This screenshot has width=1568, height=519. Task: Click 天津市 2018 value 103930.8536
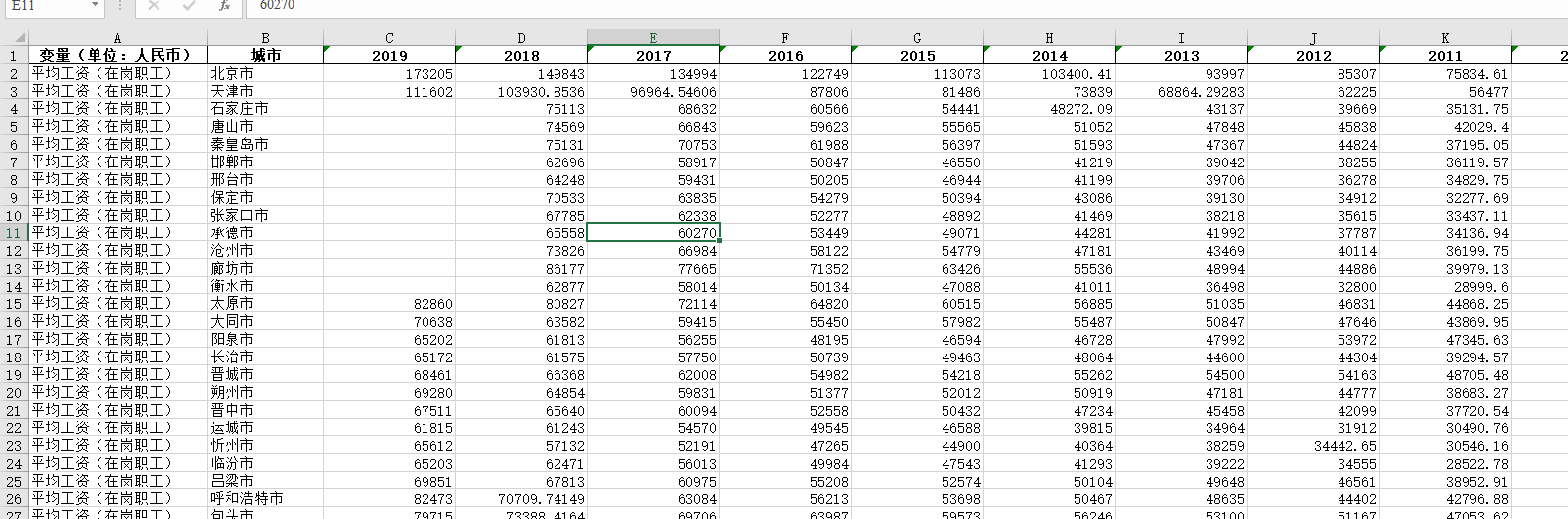tap(521, 91)
